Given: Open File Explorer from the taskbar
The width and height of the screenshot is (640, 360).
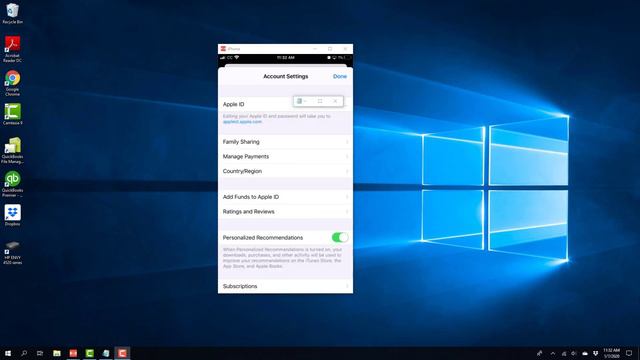Looking at the screenshot, I should pyautogui.click(x=57, y=353).
